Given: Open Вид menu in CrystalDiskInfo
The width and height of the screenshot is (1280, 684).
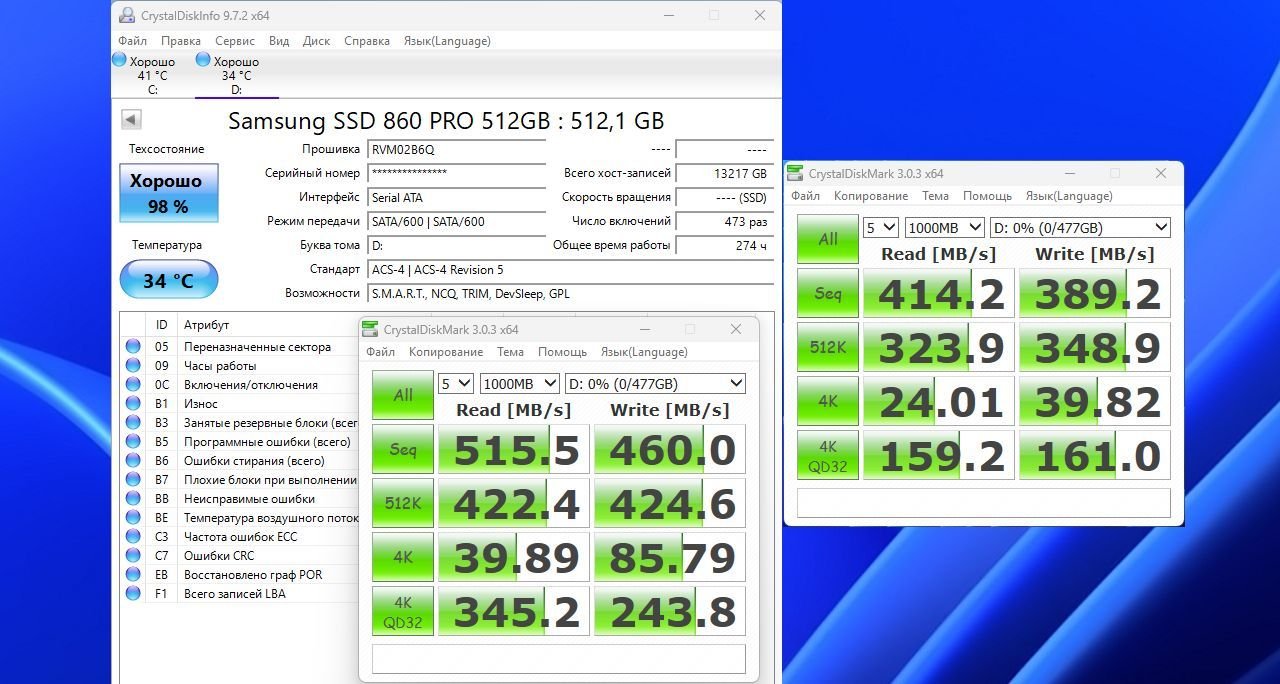Looking at the screenshot, I should [279, 41].
